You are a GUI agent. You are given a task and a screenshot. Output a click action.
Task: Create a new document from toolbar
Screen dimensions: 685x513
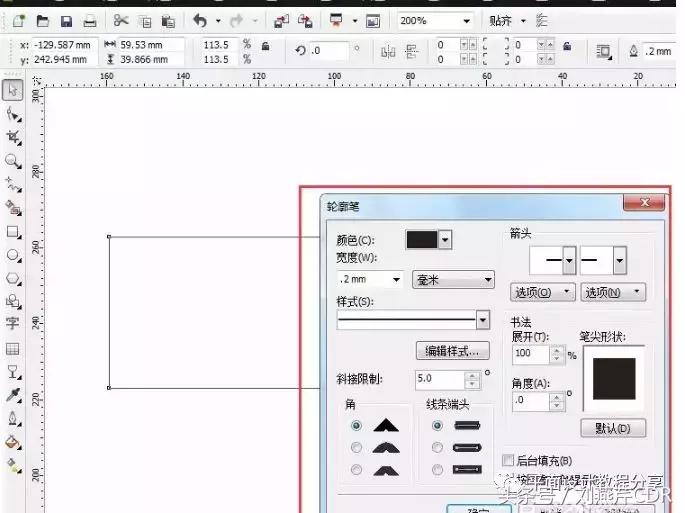(18, 21)
